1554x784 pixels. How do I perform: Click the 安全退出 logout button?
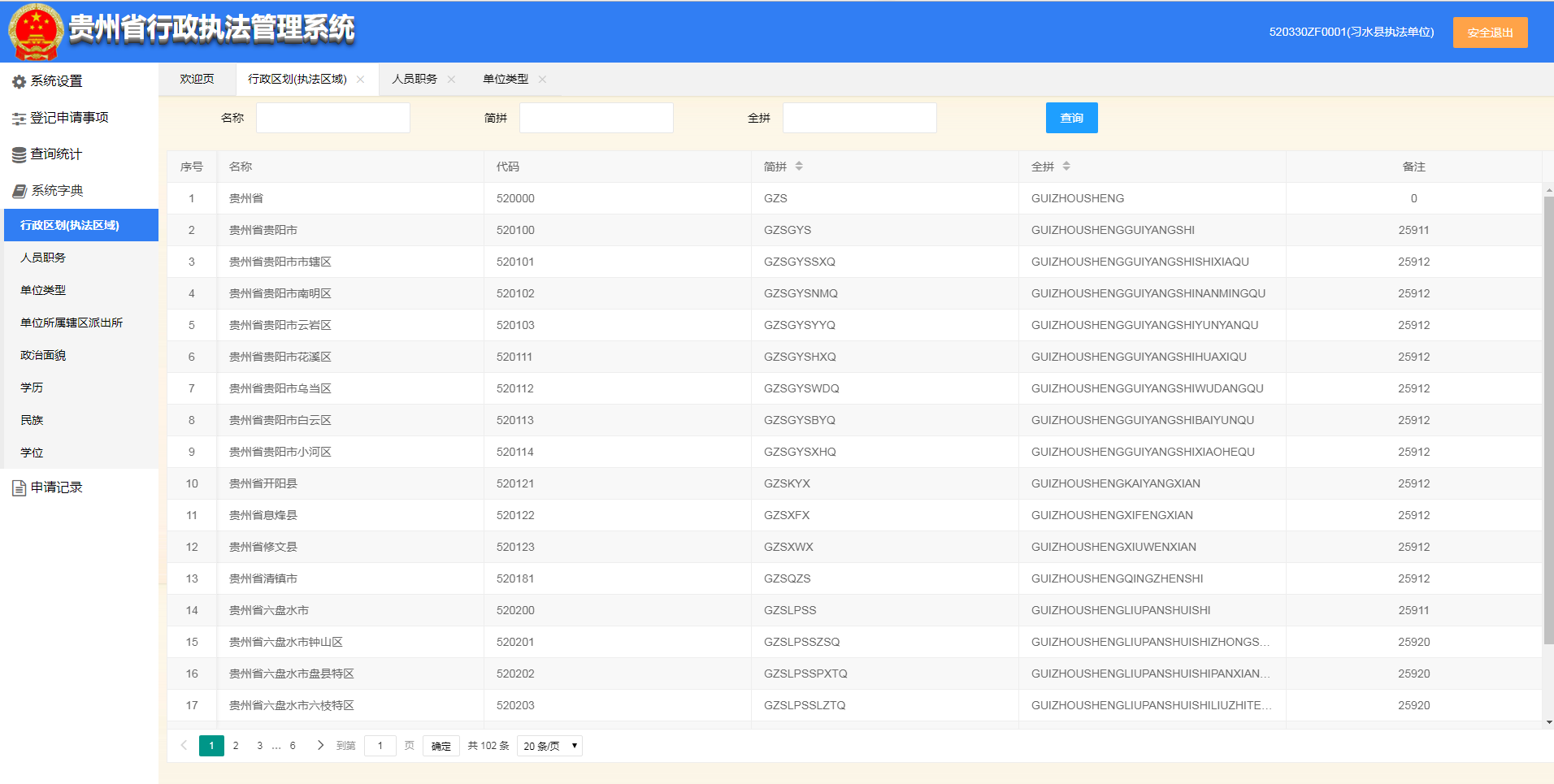[x=1490, y=32]
